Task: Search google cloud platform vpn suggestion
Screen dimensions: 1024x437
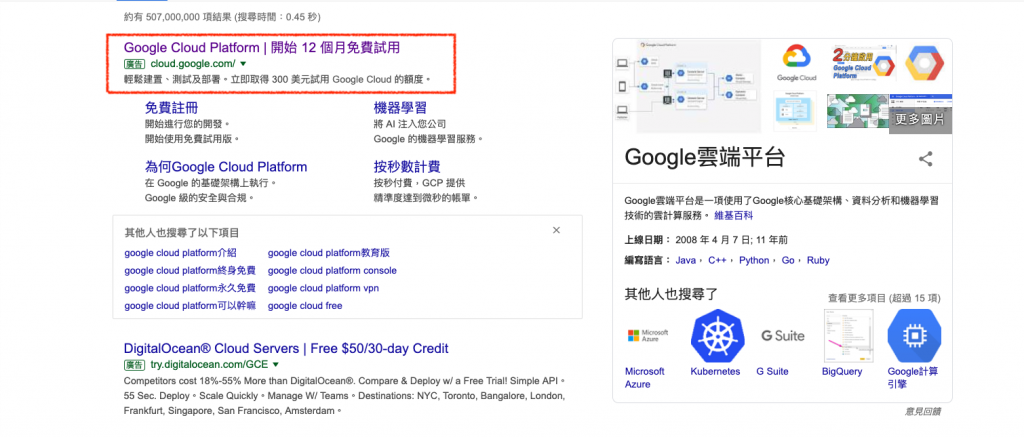Action: (x=323, y=288)
